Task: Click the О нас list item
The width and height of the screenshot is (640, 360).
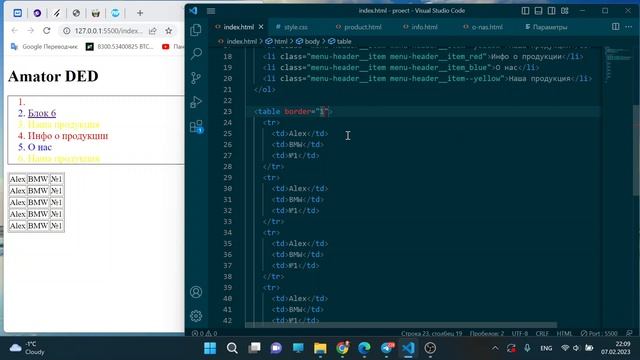Action: tap(40, 147)
